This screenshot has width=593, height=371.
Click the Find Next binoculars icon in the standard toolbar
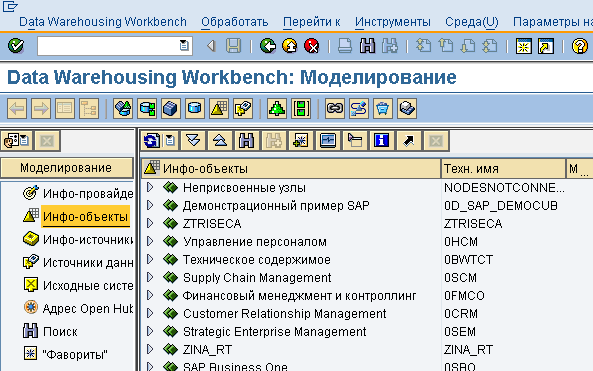coord(390,46)
